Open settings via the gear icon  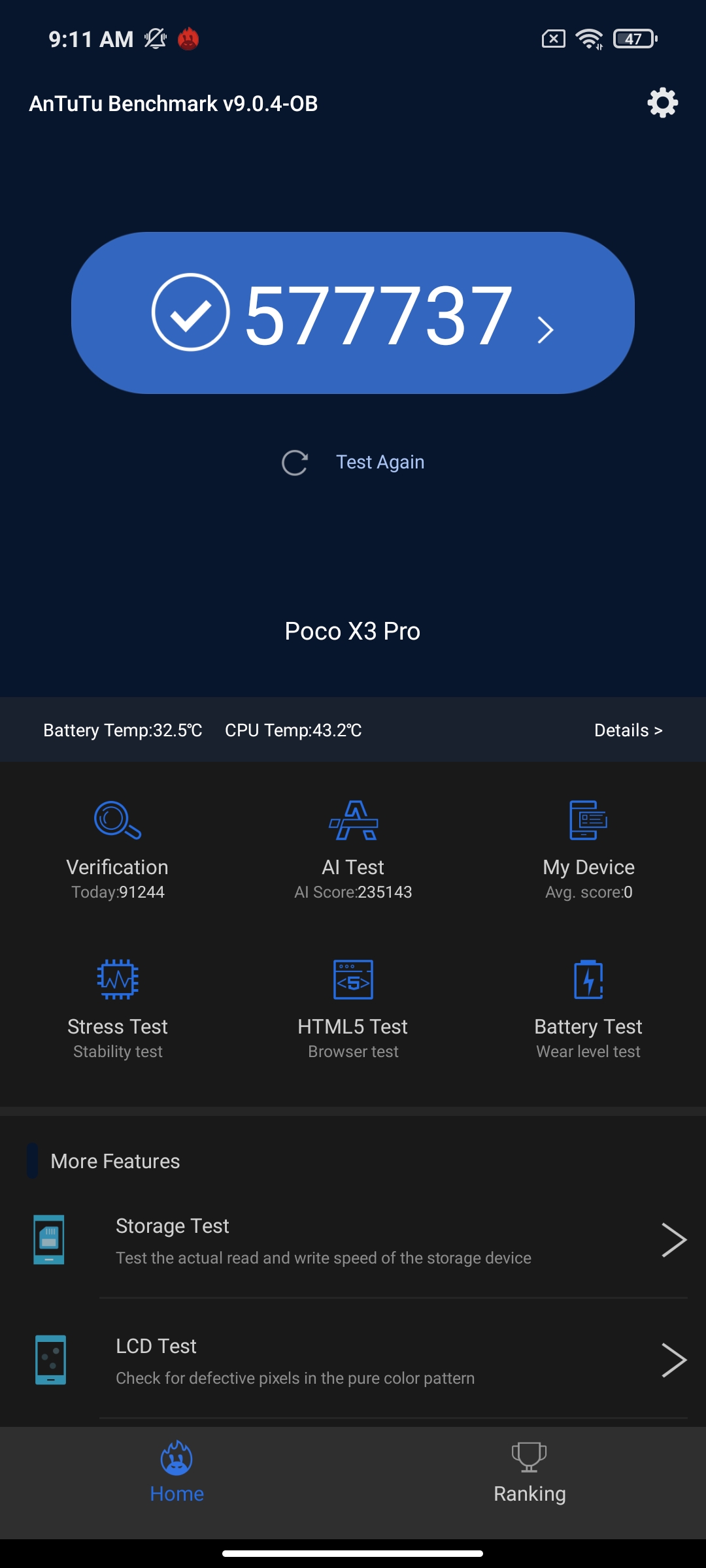[662, 103]
